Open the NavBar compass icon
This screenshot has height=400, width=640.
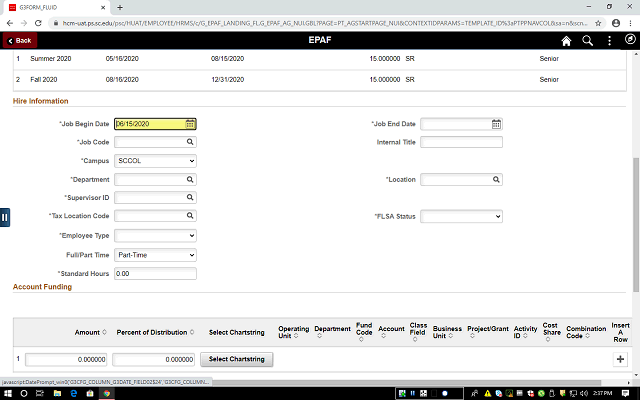(x=630, y=40)
